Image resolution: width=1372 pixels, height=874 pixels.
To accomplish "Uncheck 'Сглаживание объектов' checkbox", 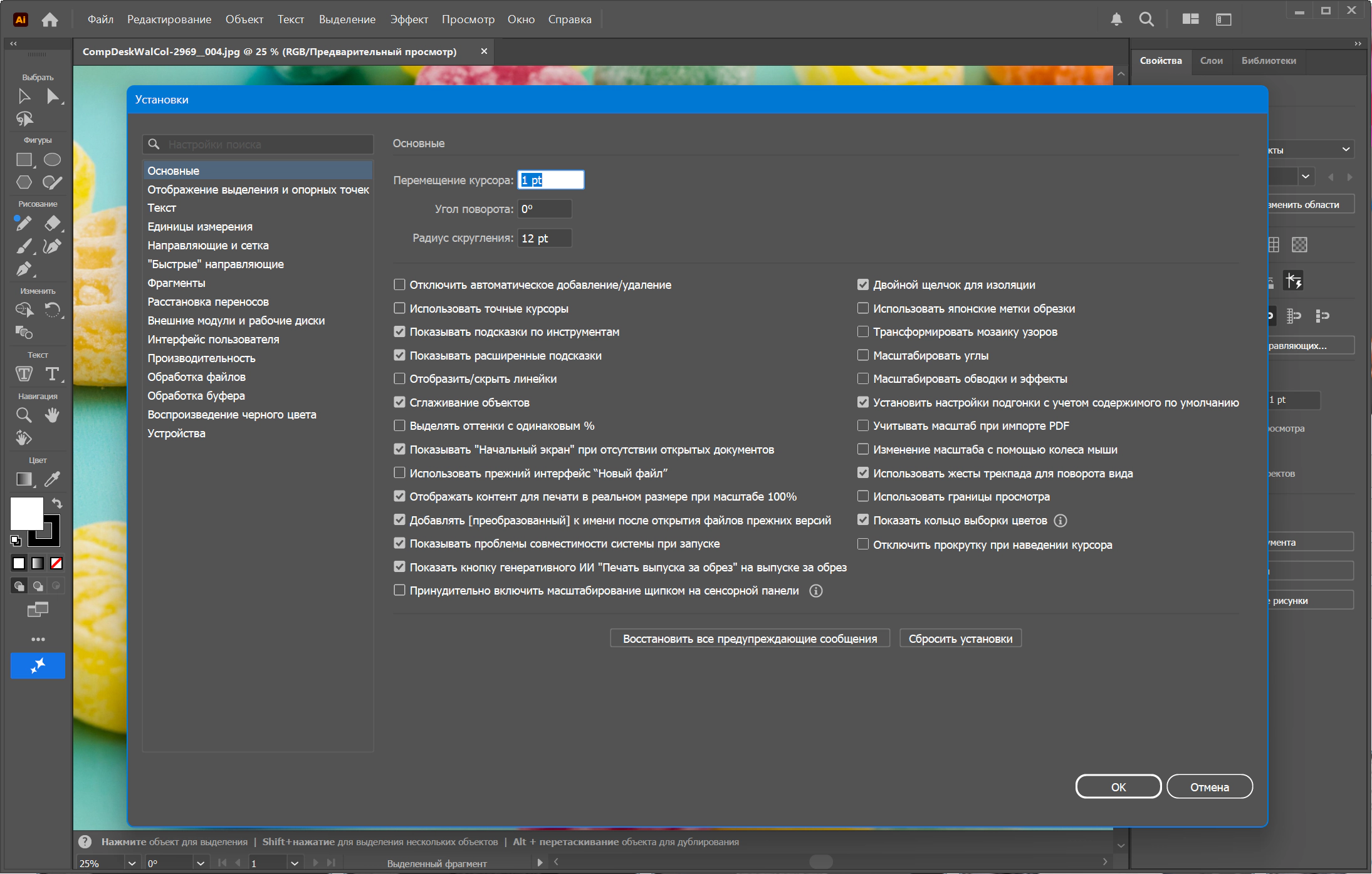I will click(x=399, y=402).
